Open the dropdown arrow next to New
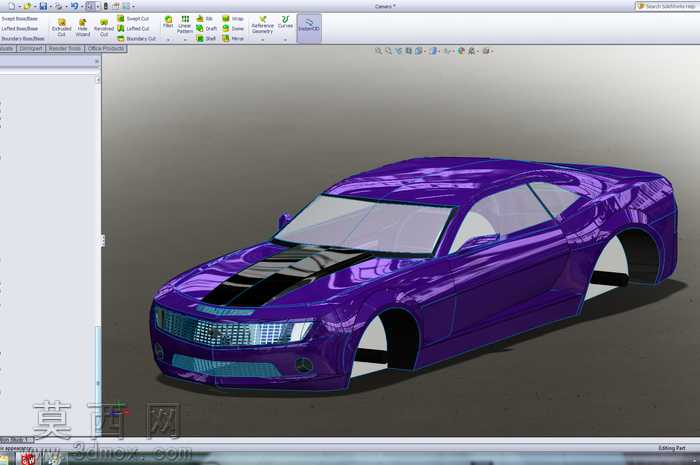 click(20, 6)
